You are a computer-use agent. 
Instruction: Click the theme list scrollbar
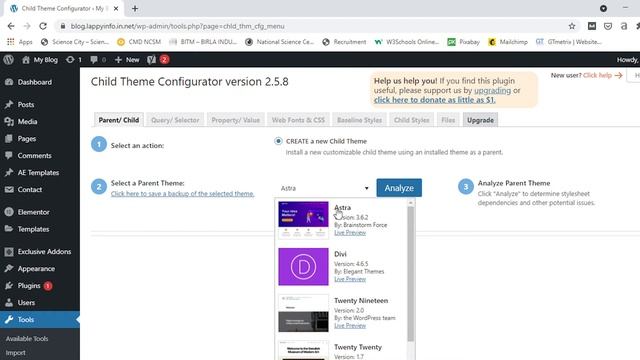pos(411,273)
